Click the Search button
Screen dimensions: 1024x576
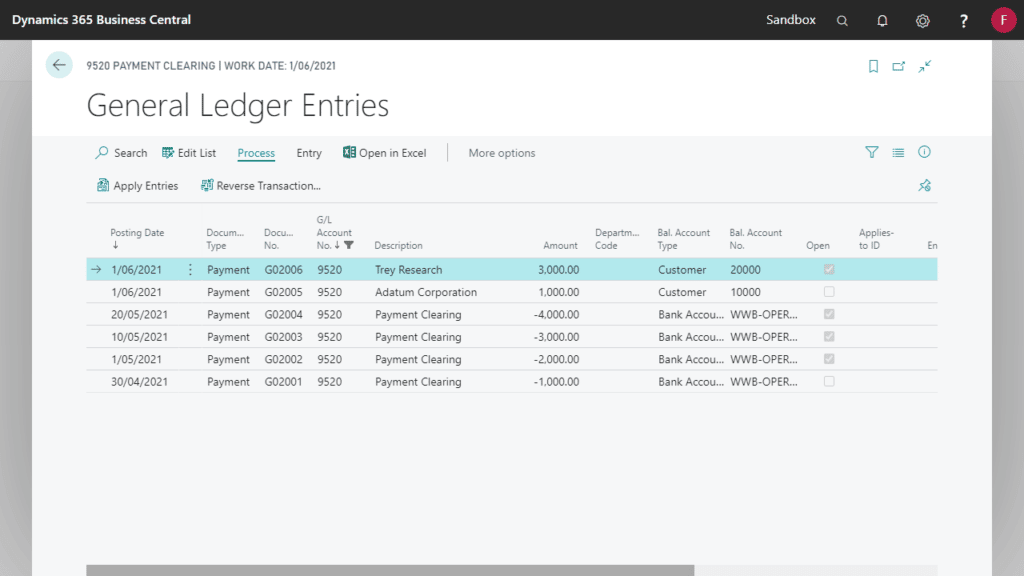point(121,152)
